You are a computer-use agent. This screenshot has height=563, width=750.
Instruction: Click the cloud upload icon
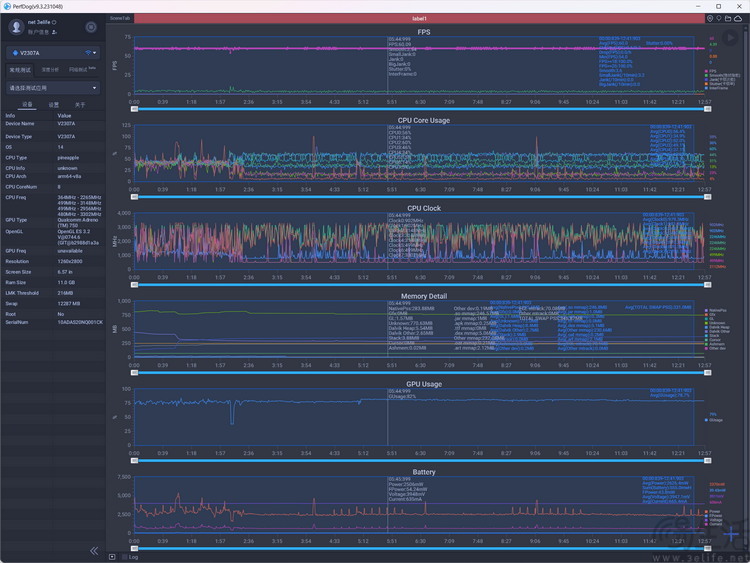(738, 18)
